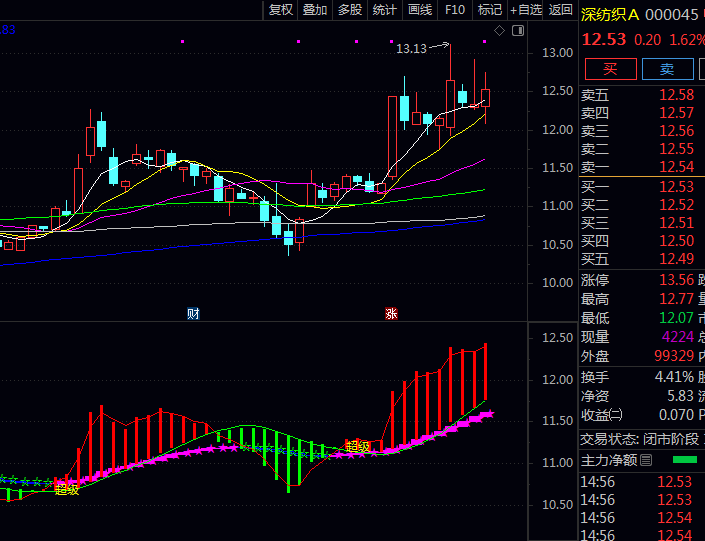Screen dimensions: 705x541
Task: Click the 财 marker on the chart
Action: pyautogui.click(x=193, y=313)
